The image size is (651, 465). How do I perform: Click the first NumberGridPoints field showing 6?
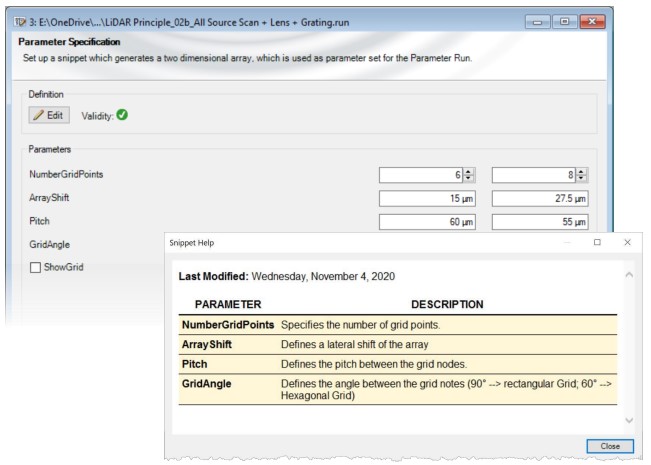[421, 175]
